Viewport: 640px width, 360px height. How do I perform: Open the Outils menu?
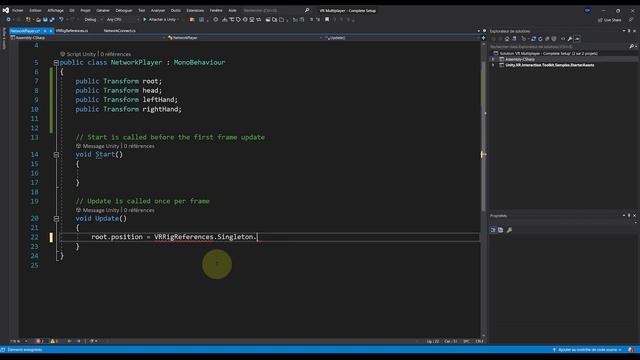coord(176,10)
